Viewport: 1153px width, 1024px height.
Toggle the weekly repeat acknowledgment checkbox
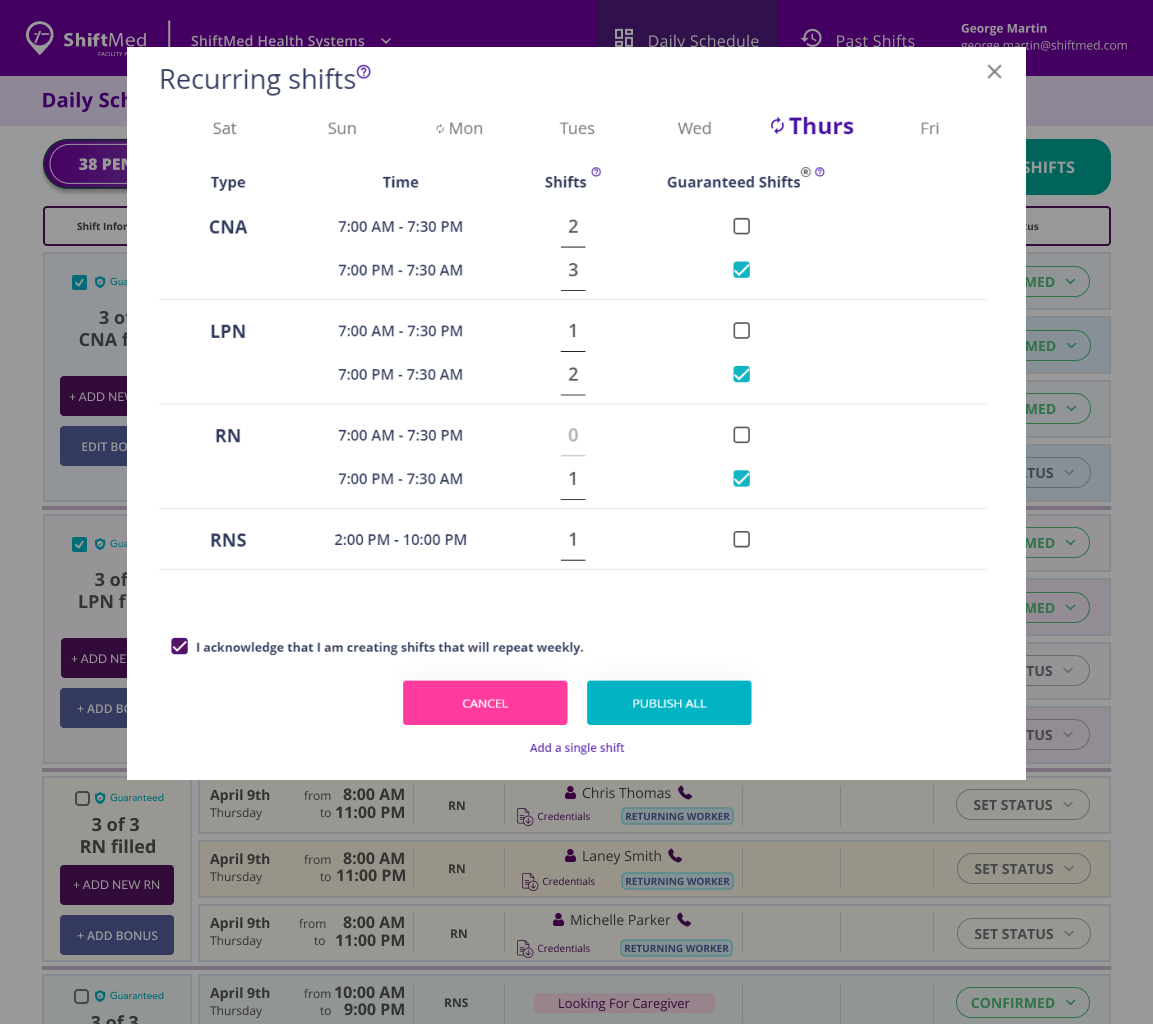coord(180,647)
